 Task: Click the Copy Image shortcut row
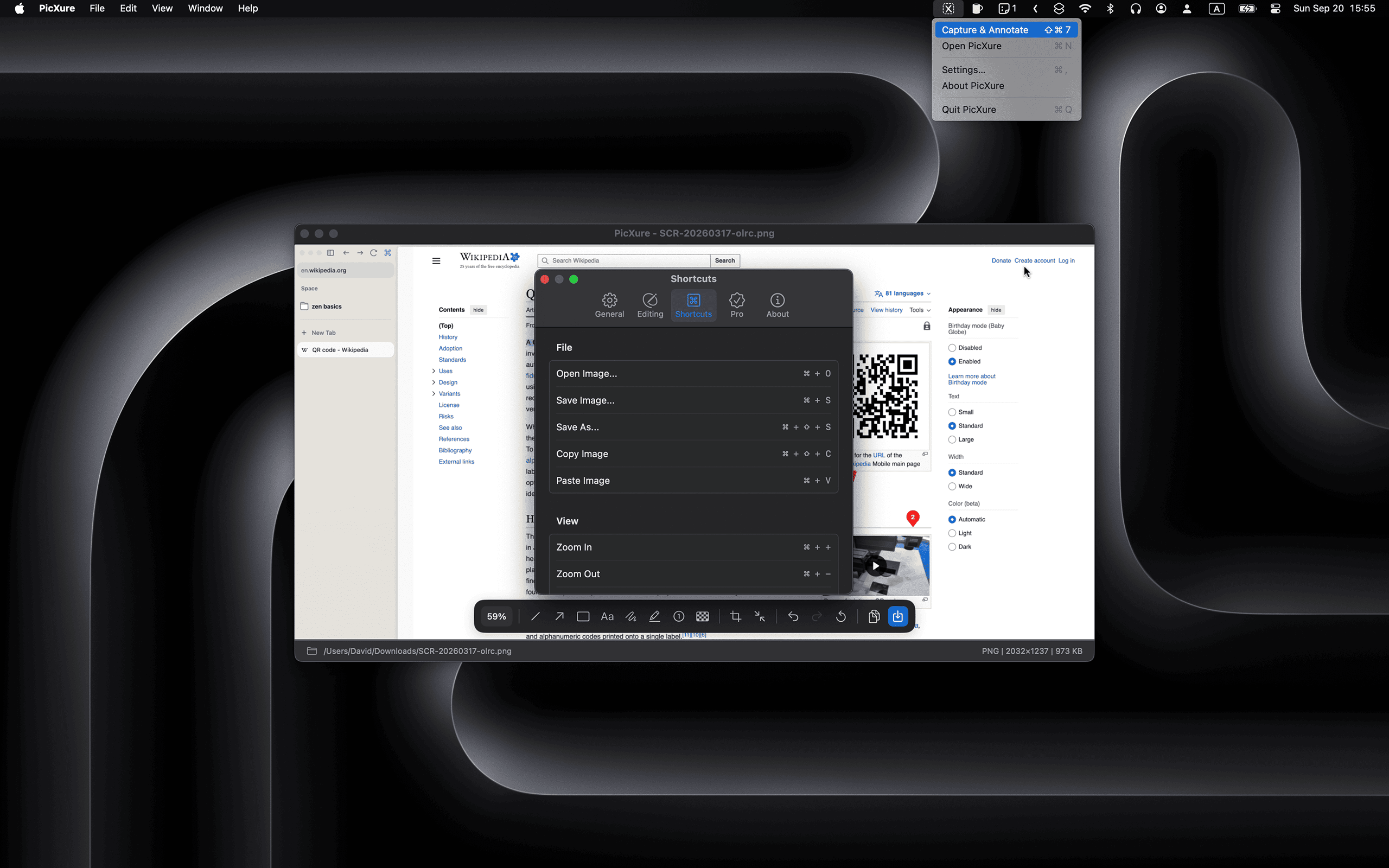[x=693, y=454]
